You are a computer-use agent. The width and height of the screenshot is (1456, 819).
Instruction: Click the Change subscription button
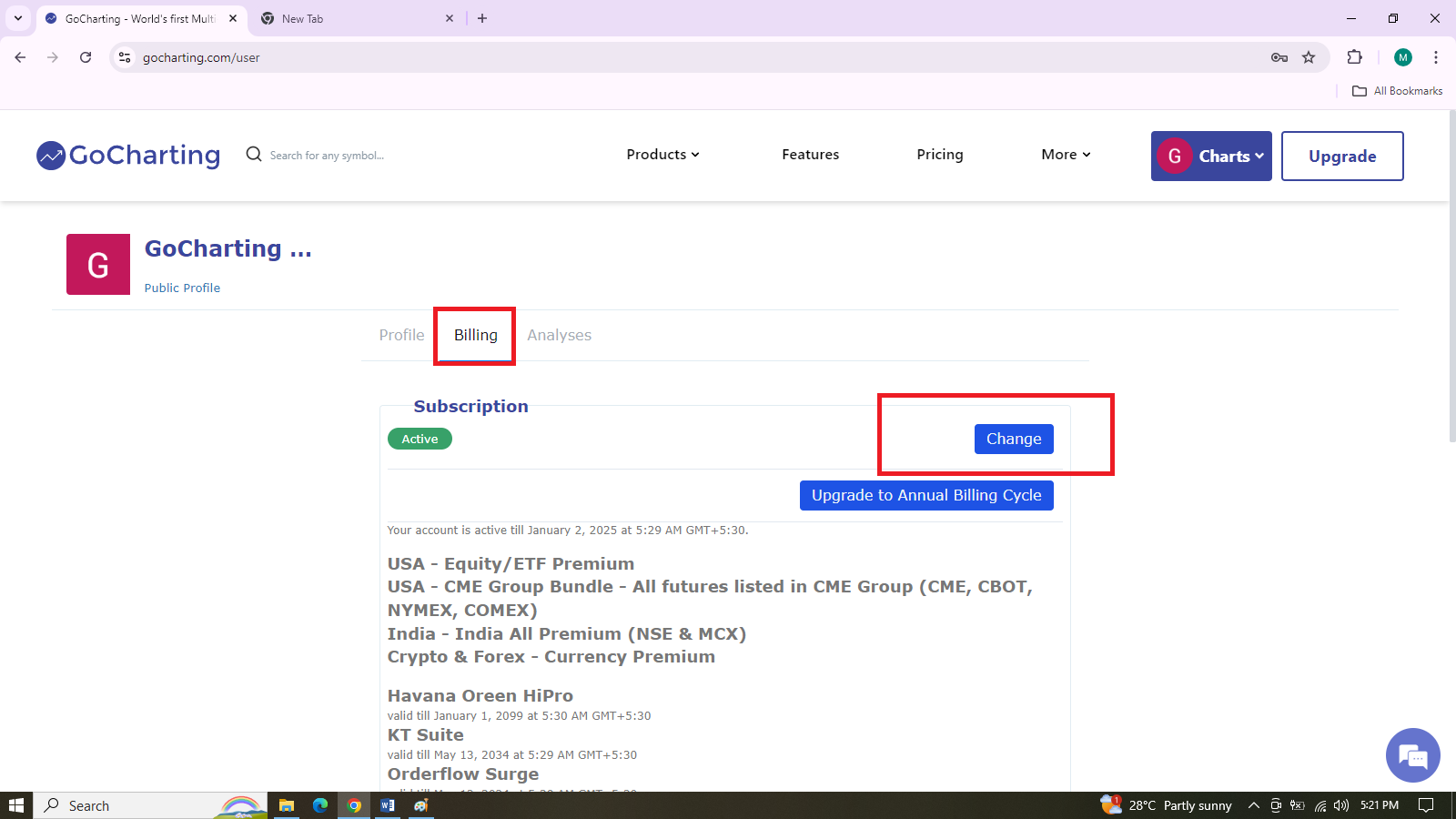pyautogui.click(x=1014, y=439)
